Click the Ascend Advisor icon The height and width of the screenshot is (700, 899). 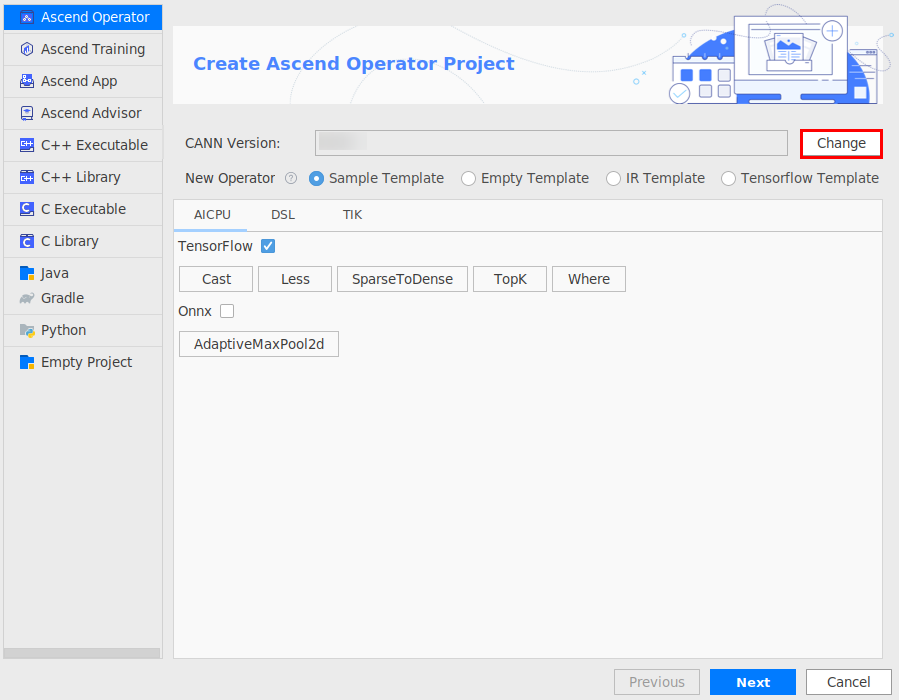tap(27, 114)
